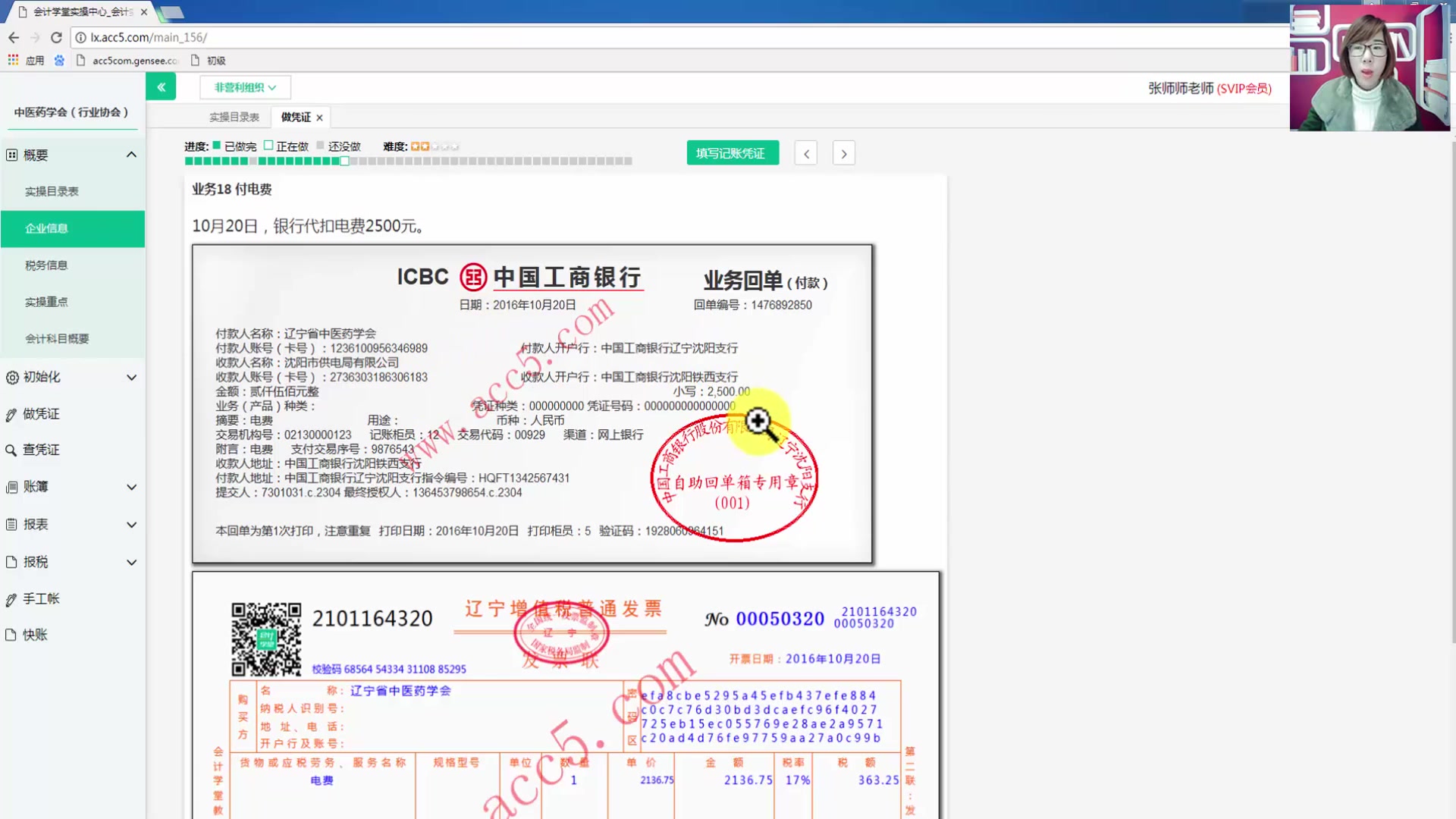This screenshot has width=1456, height=819.
Task: Click the ICBC round logo on the receipt
Action: coord(473,277)
